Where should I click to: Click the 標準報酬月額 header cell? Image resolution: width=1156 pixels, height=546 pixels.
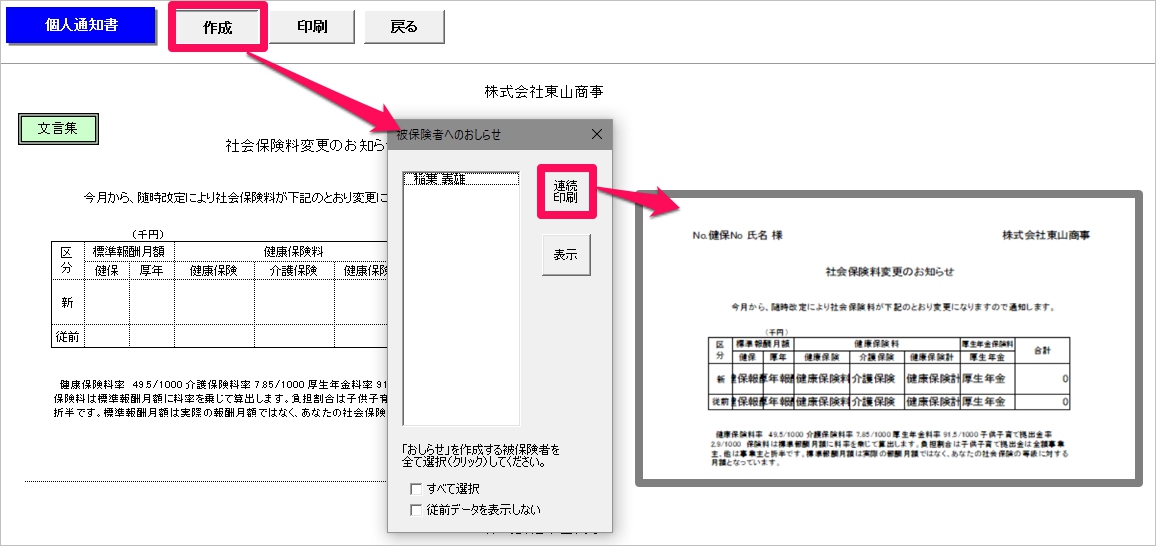coord(130,251)
